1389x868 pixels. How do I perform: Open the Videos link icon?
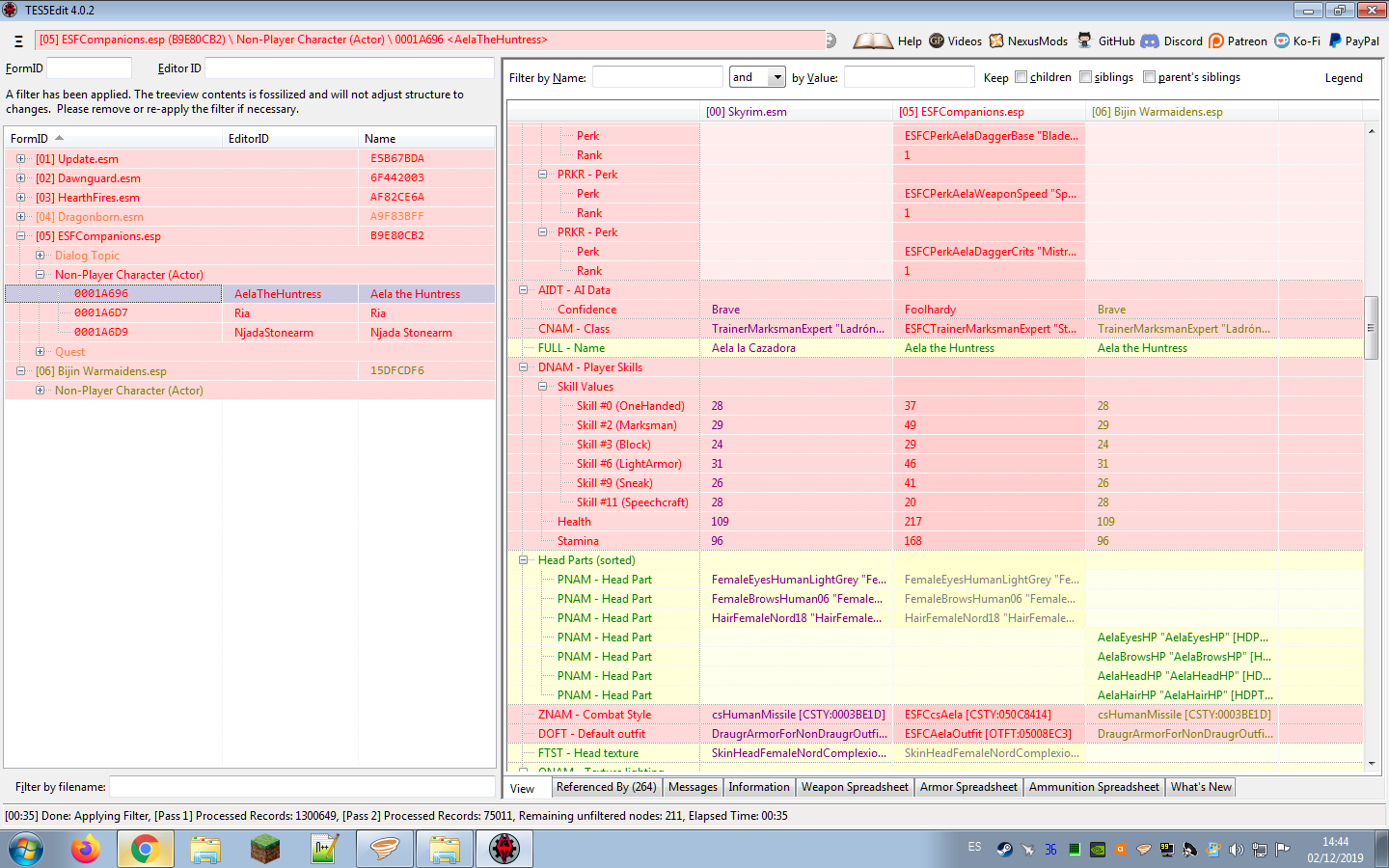pos(937,41)
